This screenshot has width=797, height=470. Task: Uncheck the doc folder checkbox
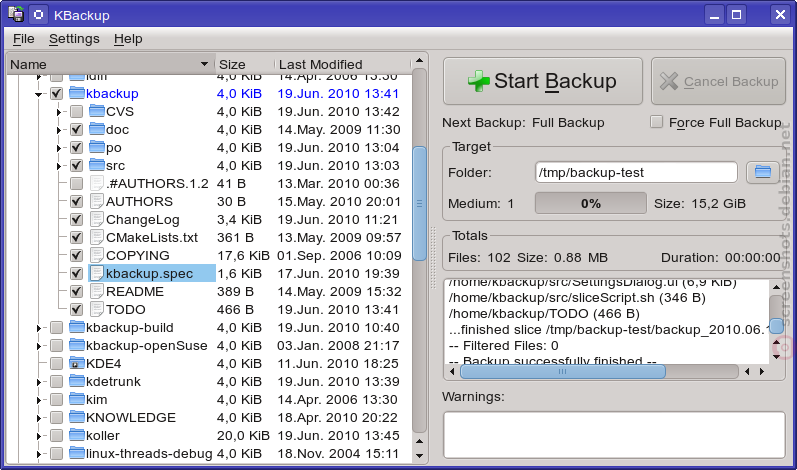pyautogui.click(x=76, y=130)
